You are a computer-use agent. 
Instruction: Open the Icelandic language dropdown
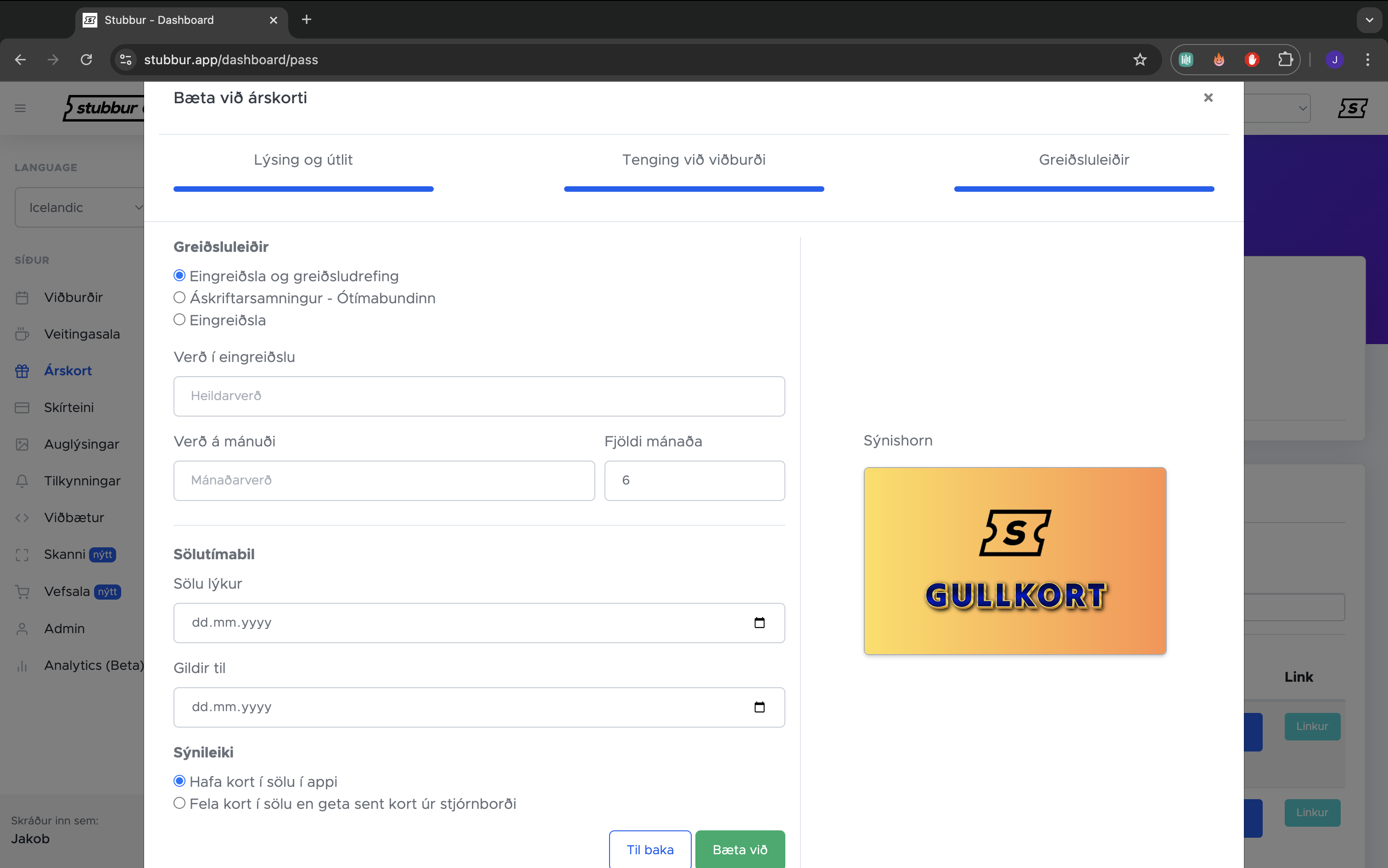(x=80, y=207)
